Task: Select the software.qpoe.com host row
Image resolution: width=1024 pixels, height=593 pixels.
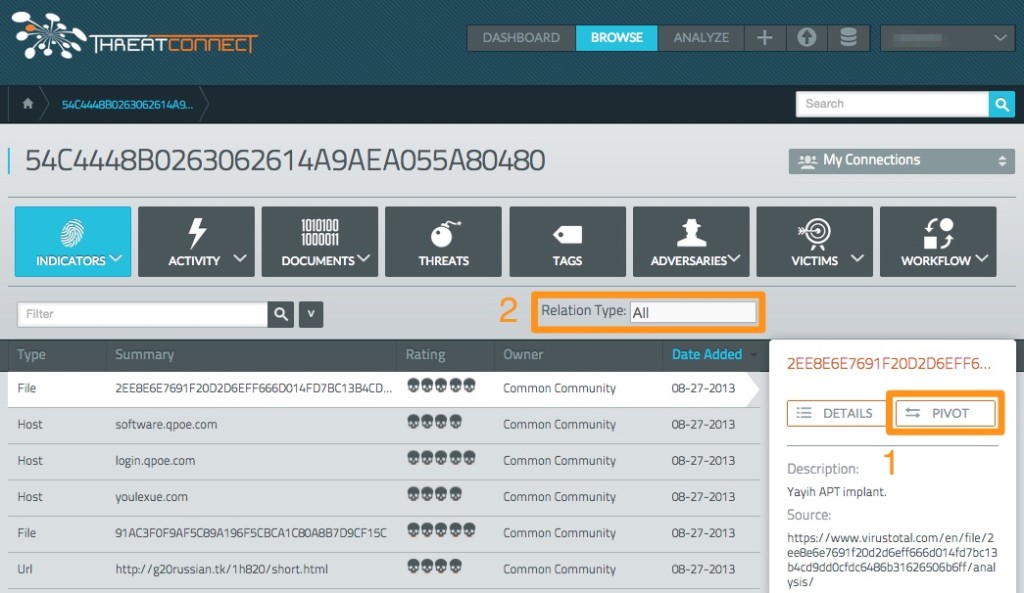Action: tap(383, 425)
